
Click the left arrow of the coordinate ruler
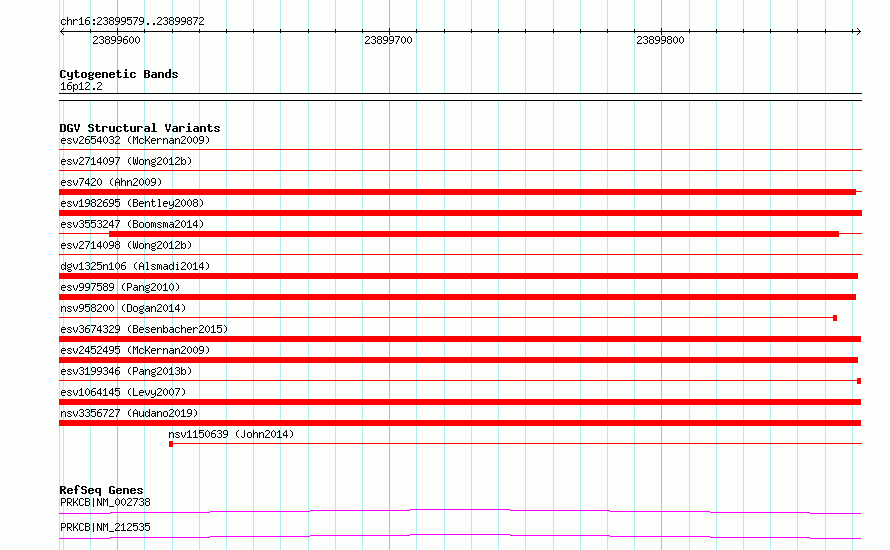tap(62, 31)
